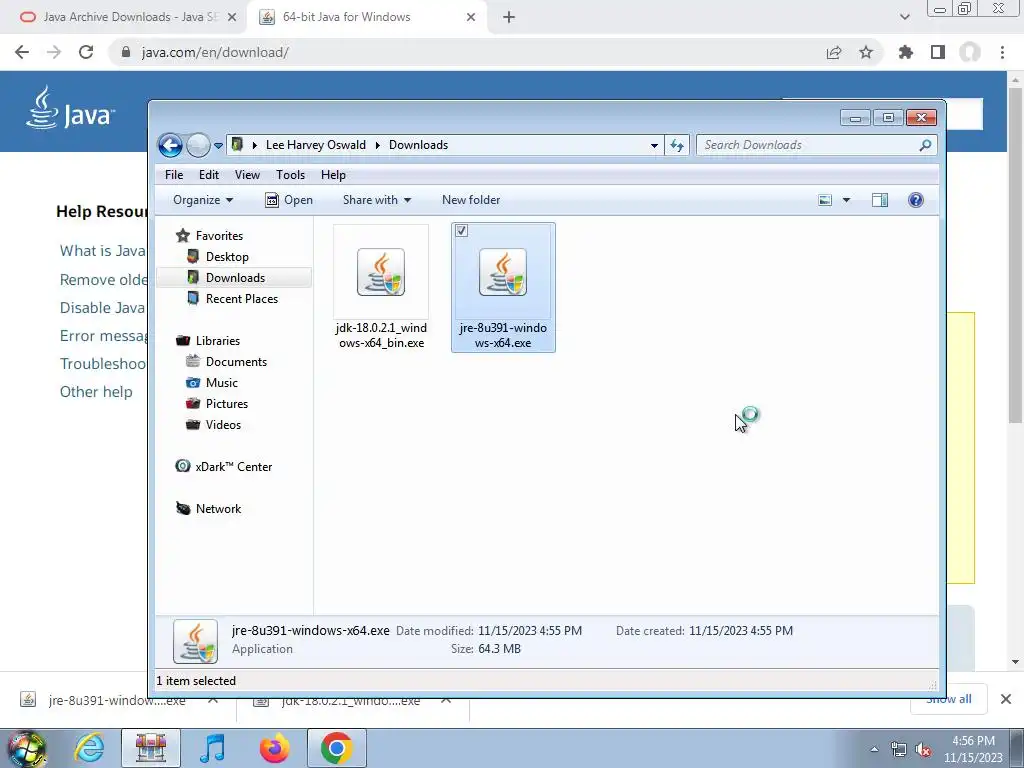Image resolution: width=1024 pixels, height=768 pixels.
Task: Open Videos library
Action: (223, 424)
